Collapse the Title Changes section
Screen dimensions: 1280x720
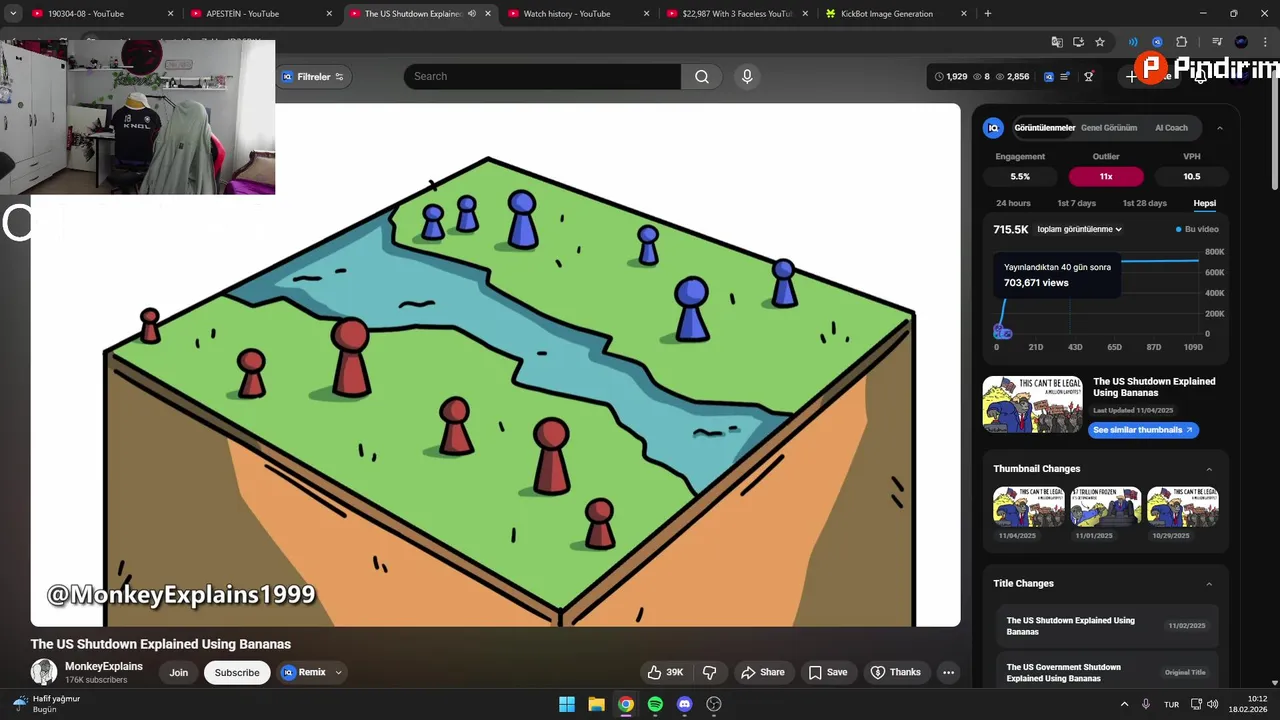tap(1208, 584)
